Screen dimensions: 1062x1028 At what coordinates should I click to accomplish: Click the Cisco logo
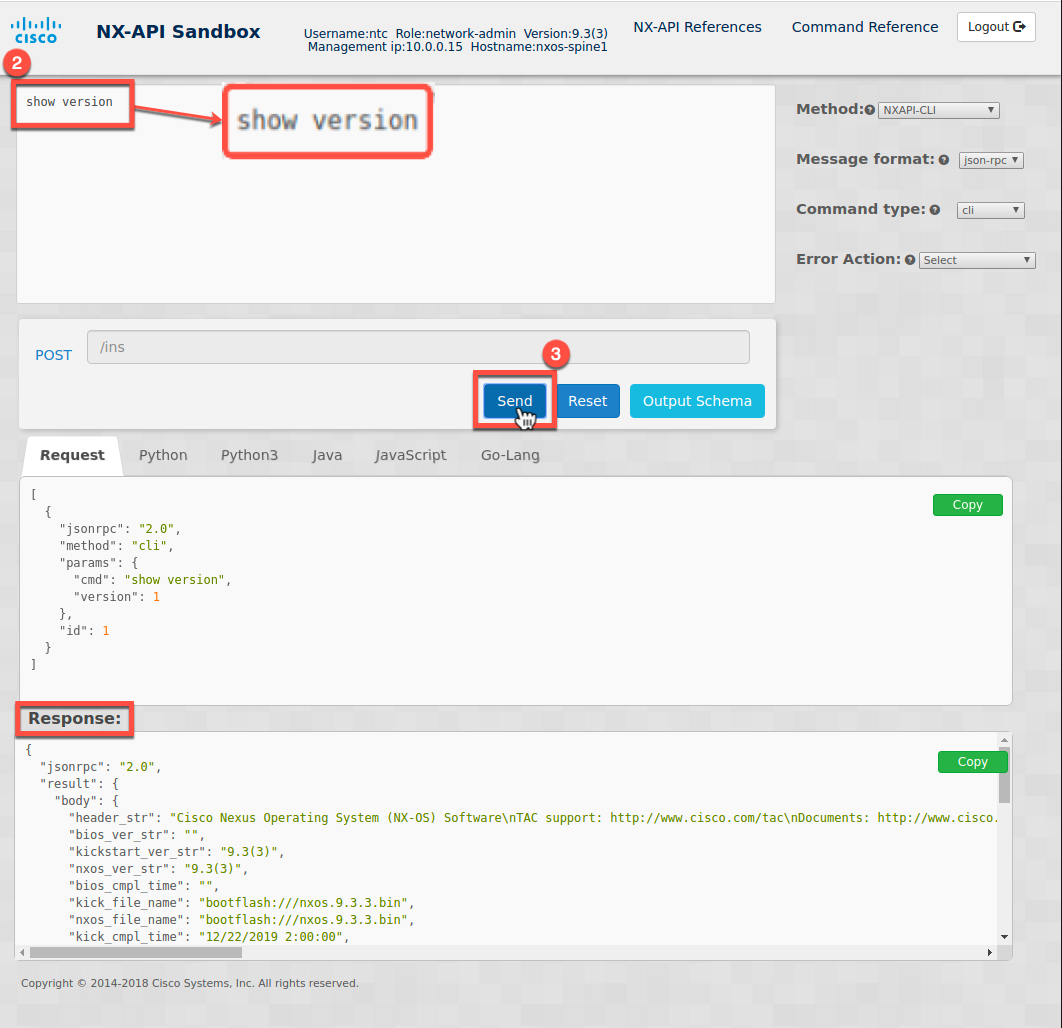[35, 30]
